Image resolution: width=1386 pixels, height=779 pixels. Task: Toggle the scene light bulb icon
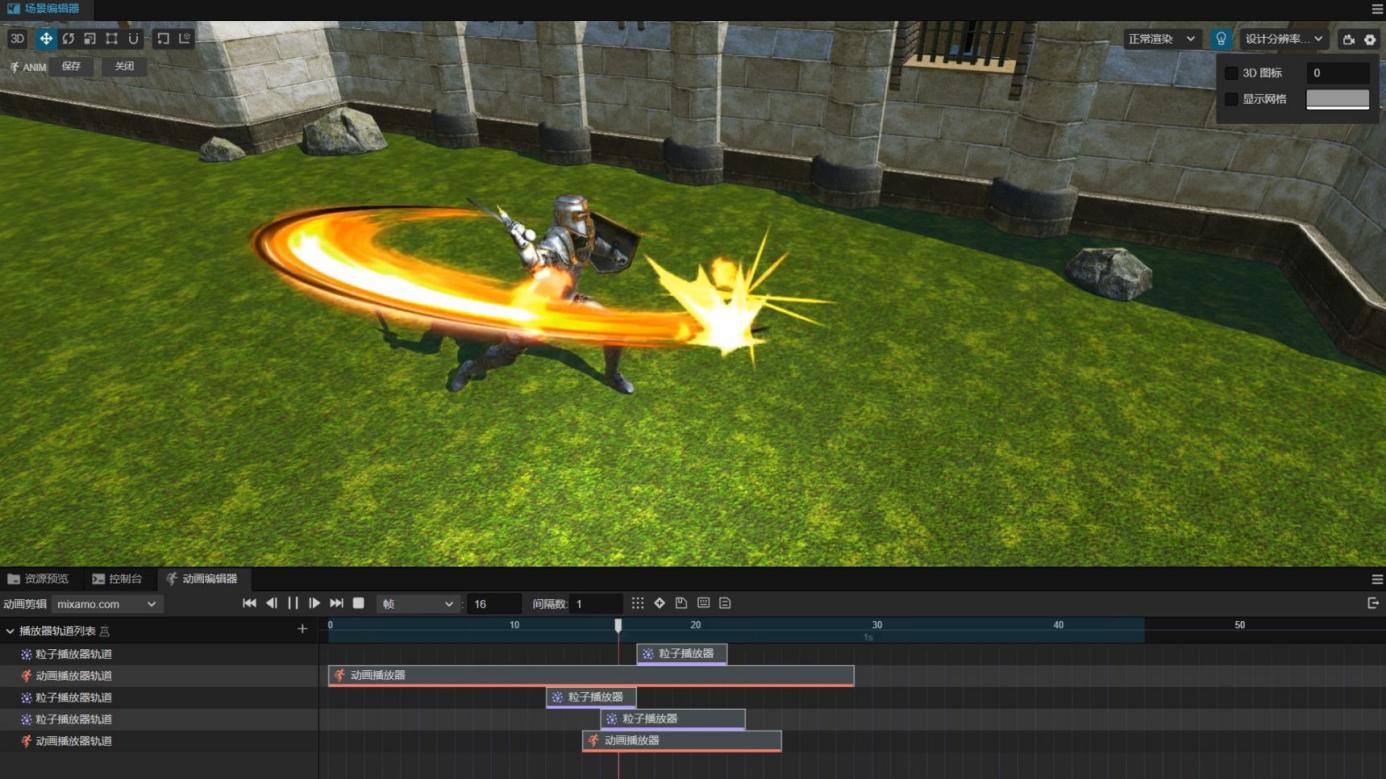pyautogui.click(x=1220, y=39)
